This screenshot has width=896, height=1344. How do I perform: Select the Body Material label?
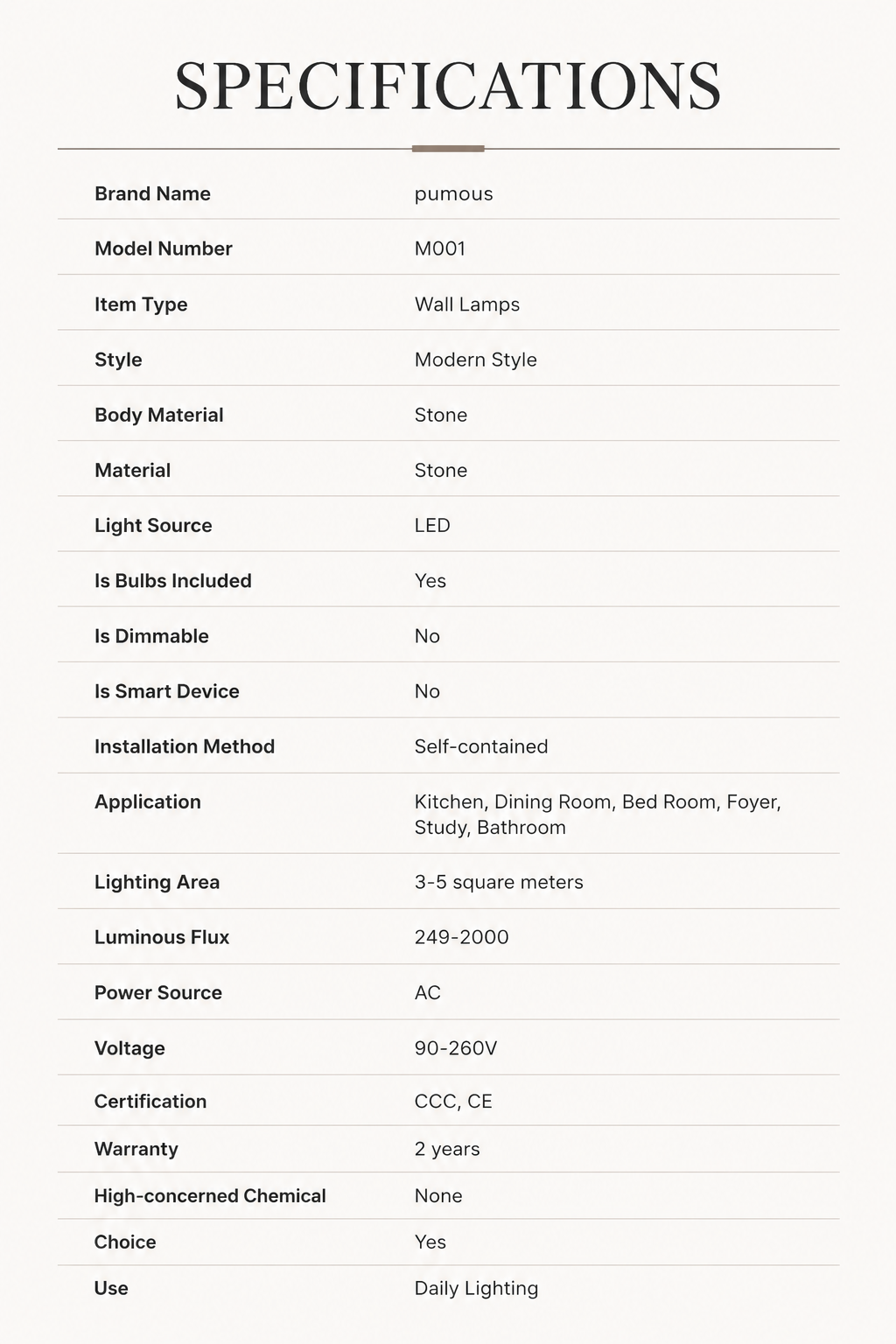pos(159,415)
